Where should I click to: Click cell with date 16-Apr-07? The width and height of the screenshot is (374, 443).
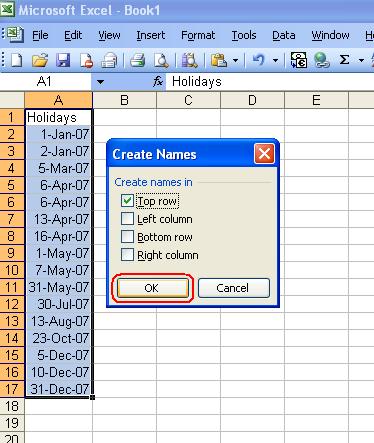click(x=58, y=236)
